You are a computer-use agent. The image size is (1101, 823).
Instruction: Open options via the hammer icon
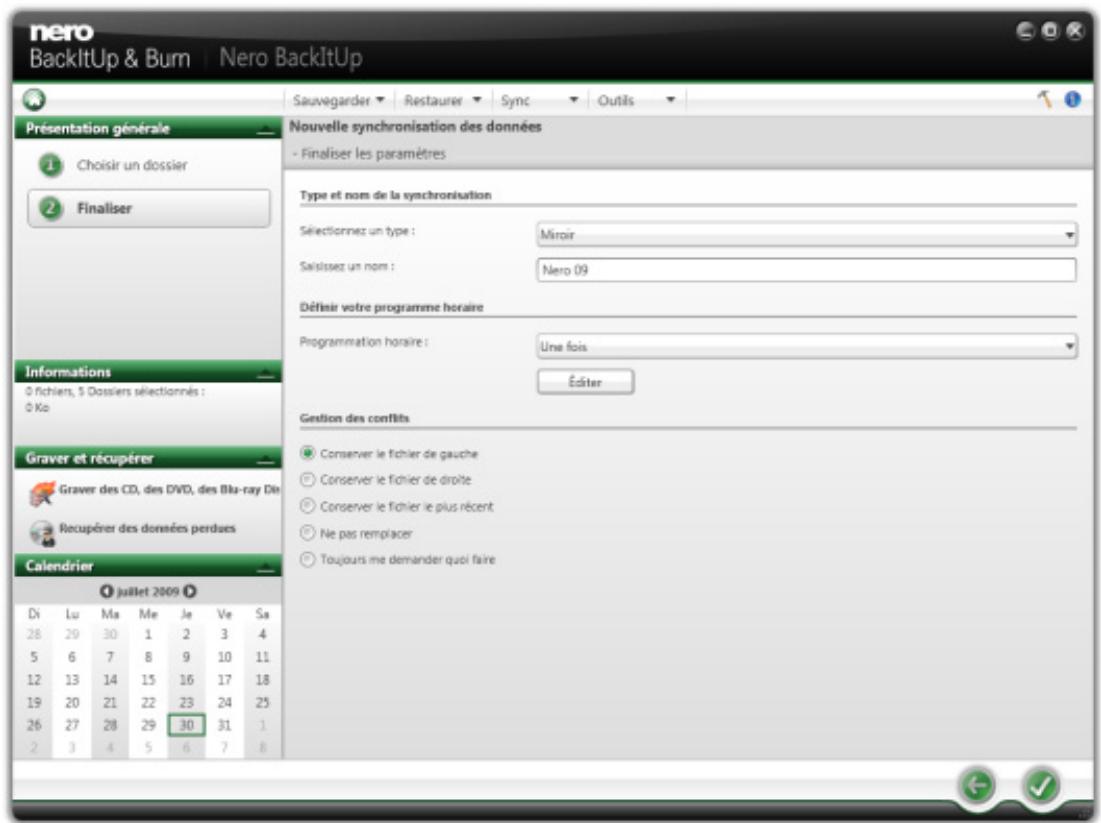point(1045,99)
